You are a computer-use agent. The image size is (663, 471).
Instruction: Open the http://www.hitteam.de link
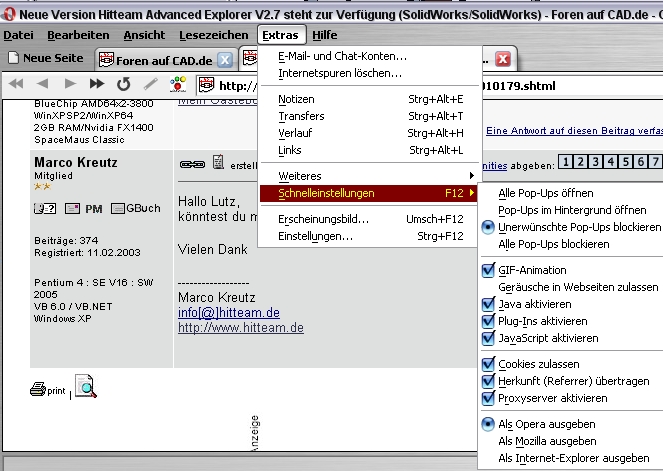tap(241, 328)
